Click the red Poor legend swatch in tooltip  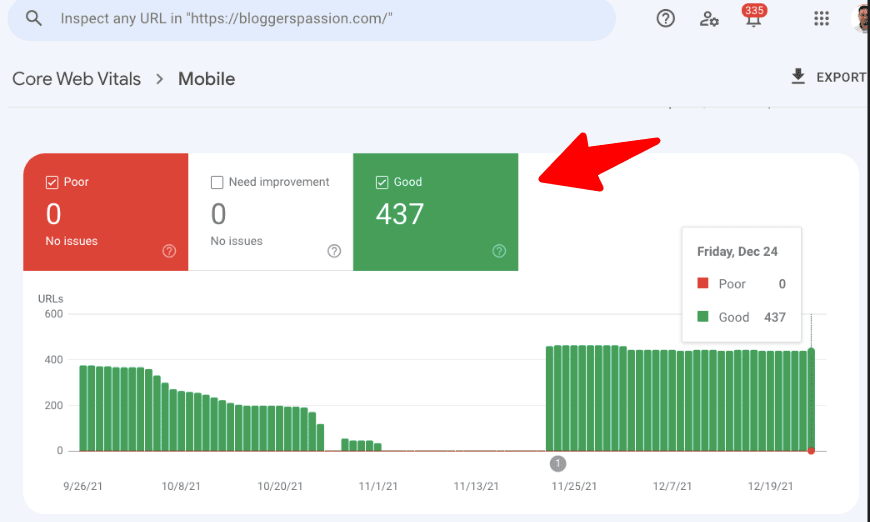pos(703,284)
